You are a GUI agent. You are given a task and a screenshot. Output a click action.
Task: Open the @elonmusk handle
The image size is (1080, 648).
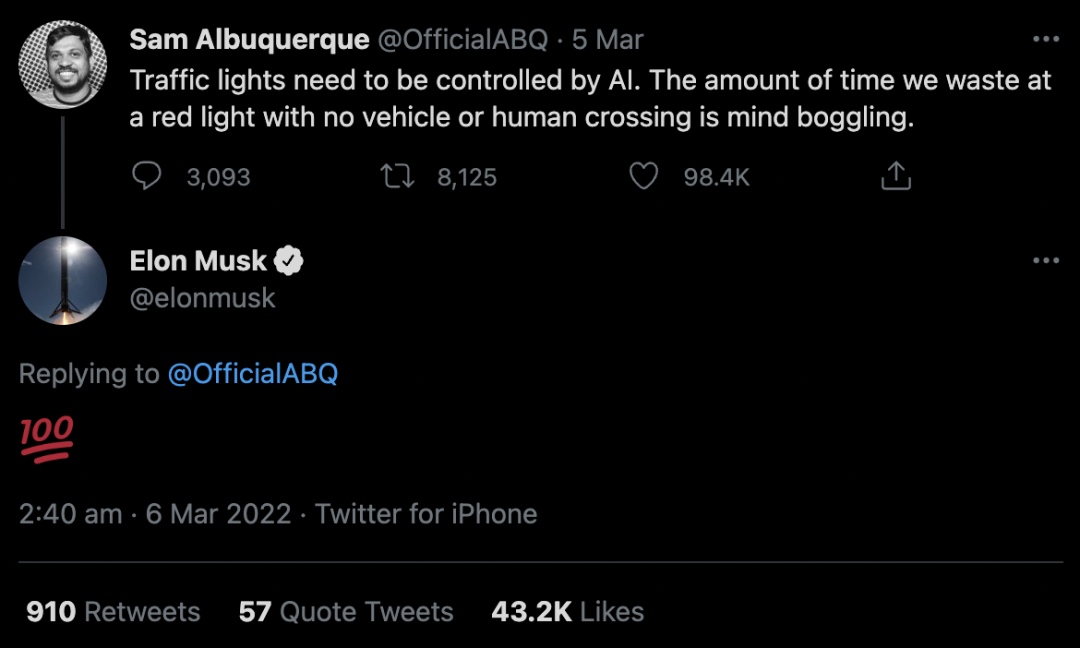click(203, 298)
